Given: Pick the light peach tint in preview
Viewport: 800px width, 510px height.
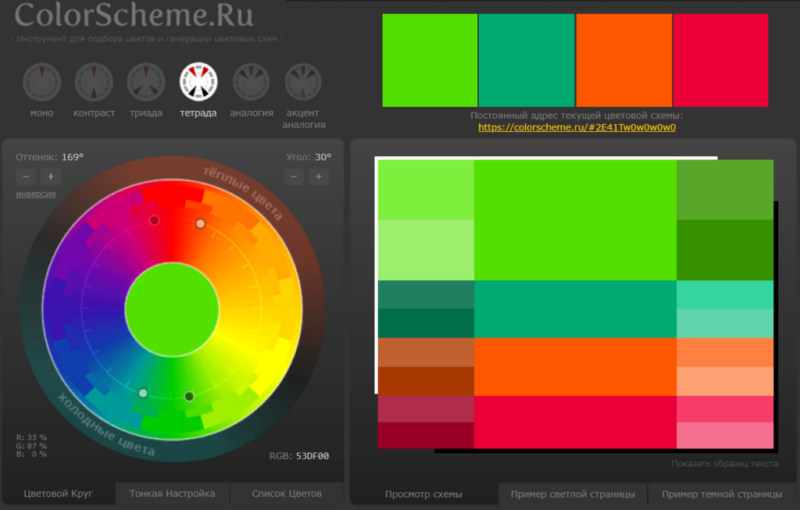Looking at the screenshot, I should (725, 381).
